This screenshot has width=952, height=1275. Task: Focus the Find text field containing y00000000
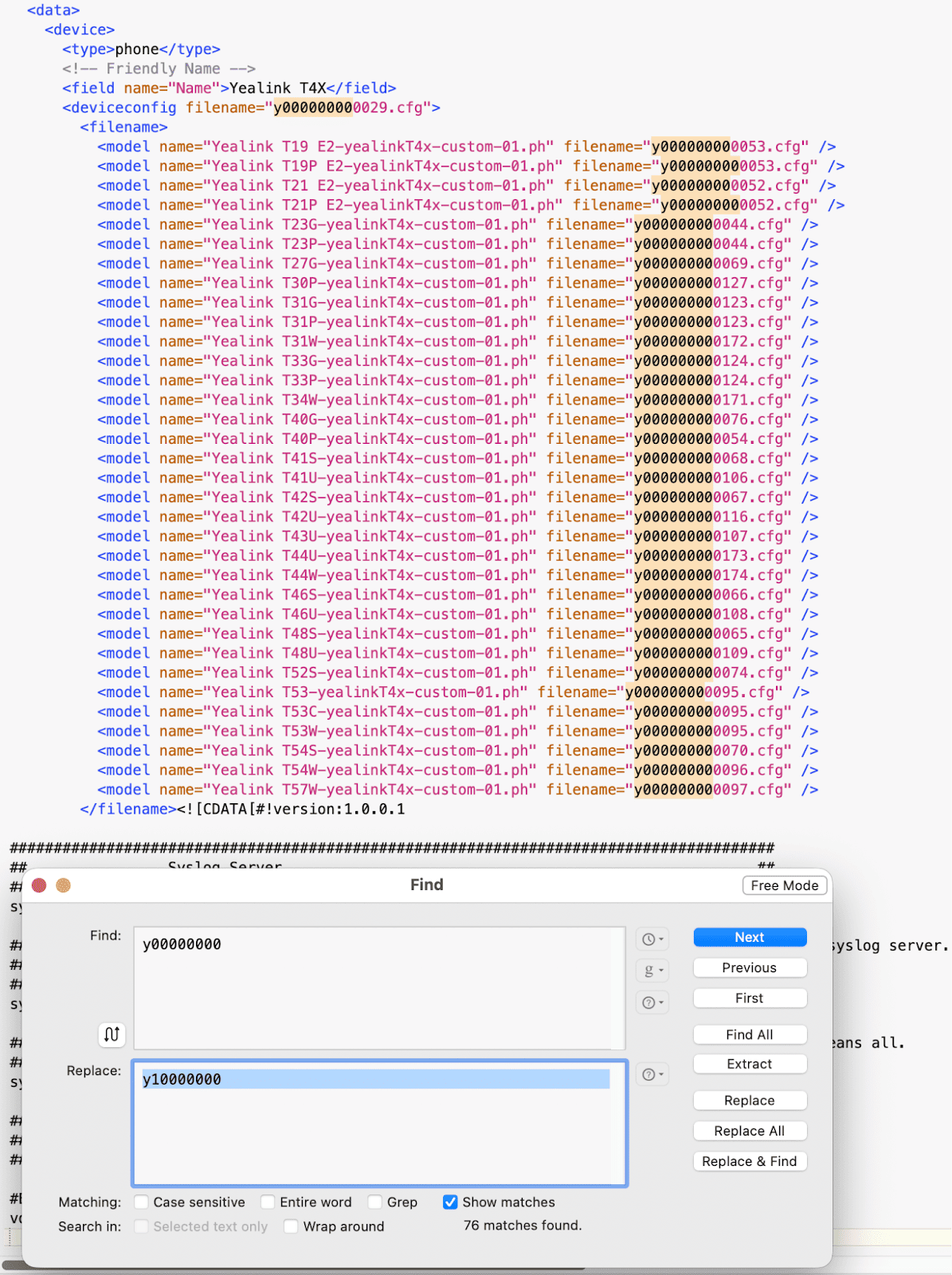[x=379, y=988]
